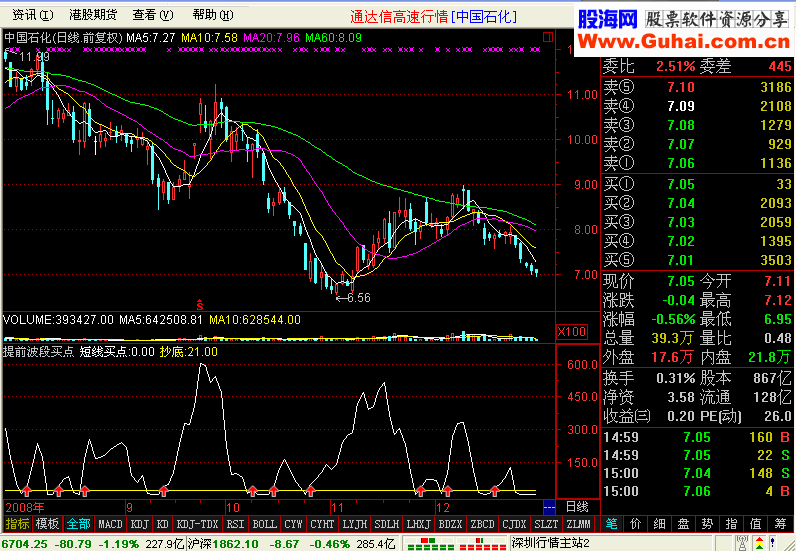Image resolution: width=796 pixels, height=551 pixels.
Task: Switch to the KDJ-TDX indicator
Action: (x=197, y=524)
